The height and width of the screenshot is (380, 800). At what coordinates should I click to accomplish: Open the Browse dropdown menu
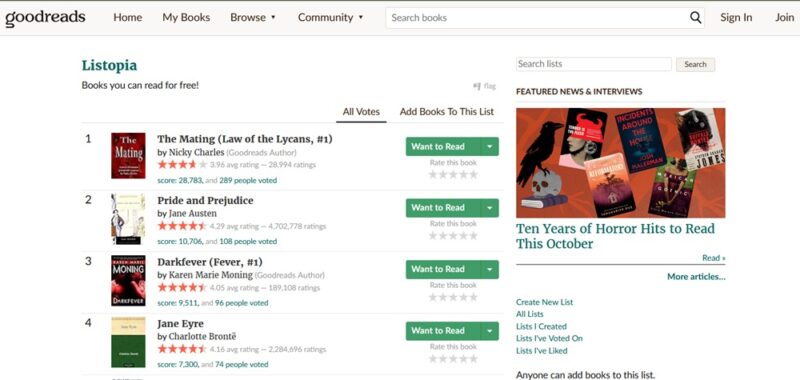pos(253,17)
